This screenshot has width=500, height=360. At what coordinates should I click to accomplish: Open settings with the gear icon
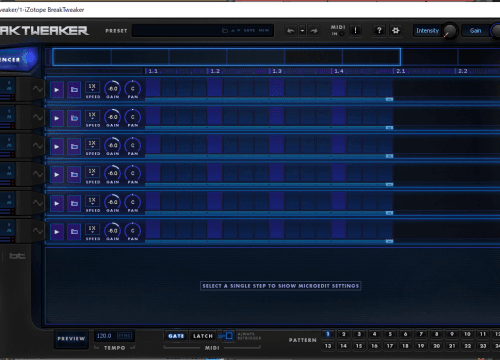[x=396, y=31]
